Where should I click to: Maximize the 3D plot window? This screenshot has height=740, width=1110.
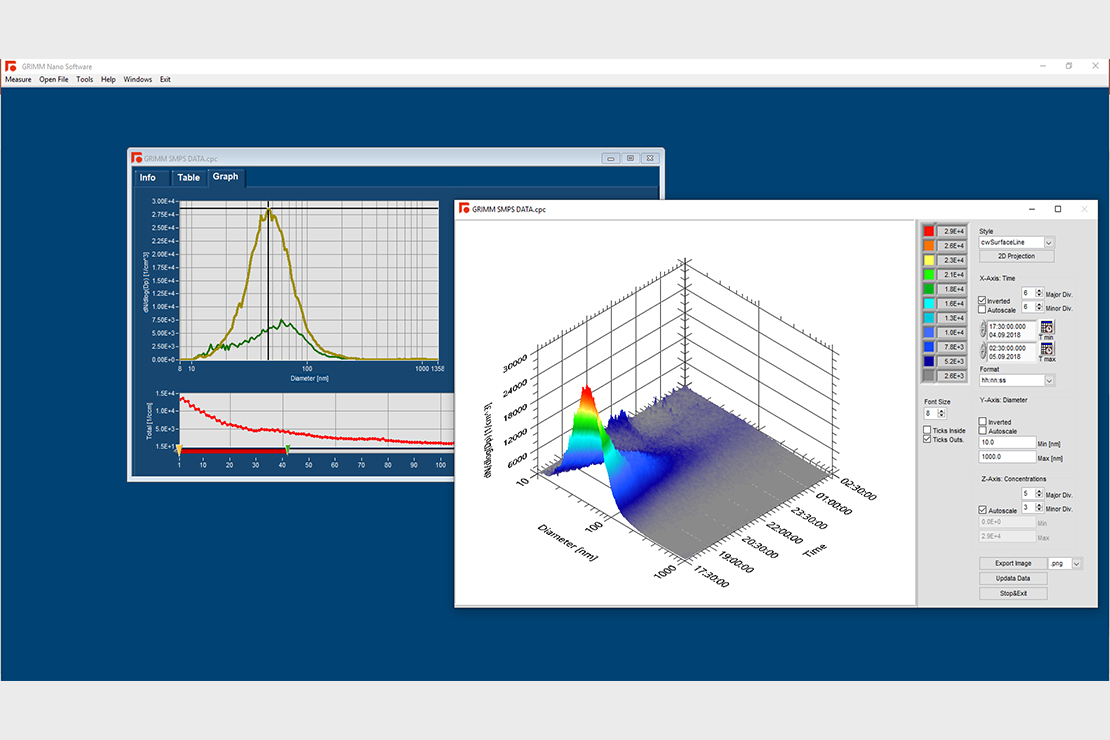click(1058, 209)
